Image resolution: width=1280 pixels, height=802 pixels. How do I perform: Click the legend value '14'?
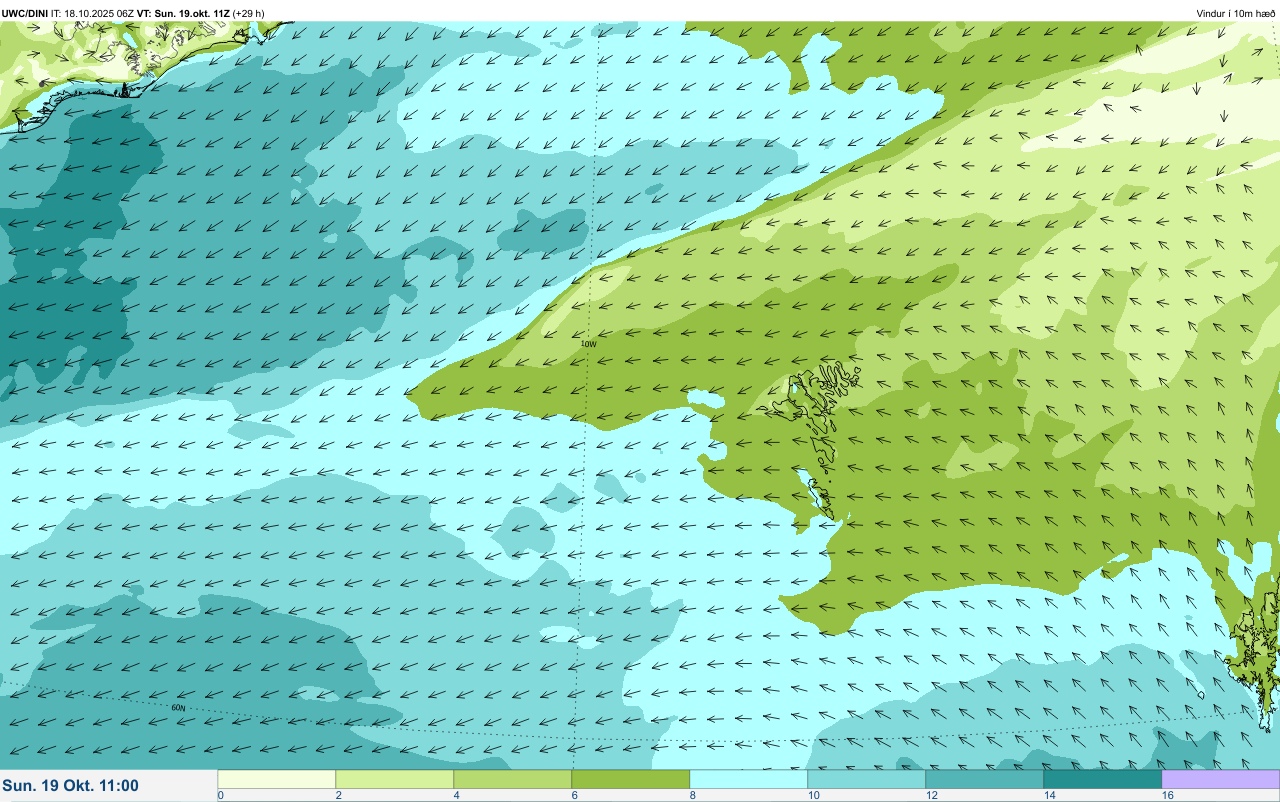pyautogui.click(x=1049, y=795)
